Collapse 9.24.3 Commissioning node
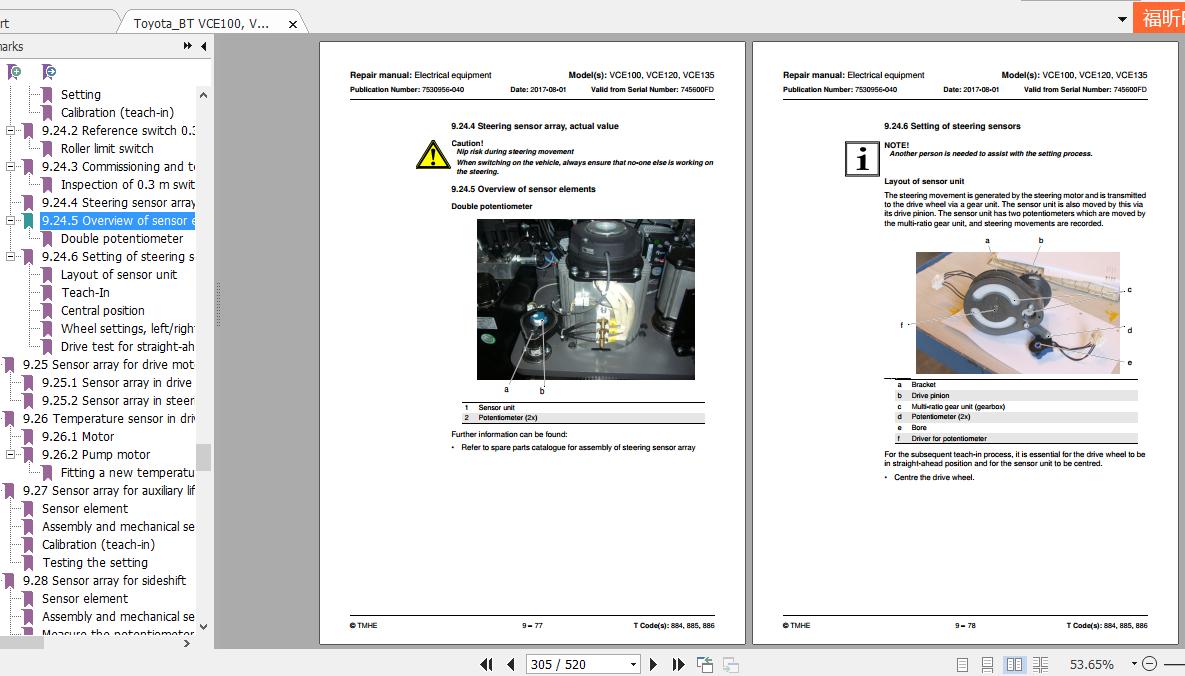 (x=11, y=166)
